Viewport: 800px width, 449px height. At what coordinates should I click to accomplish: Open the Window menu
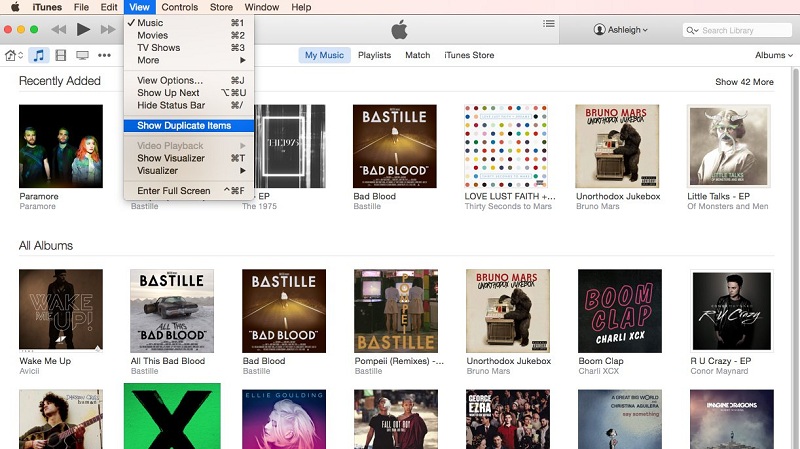(x=262, y=7)
